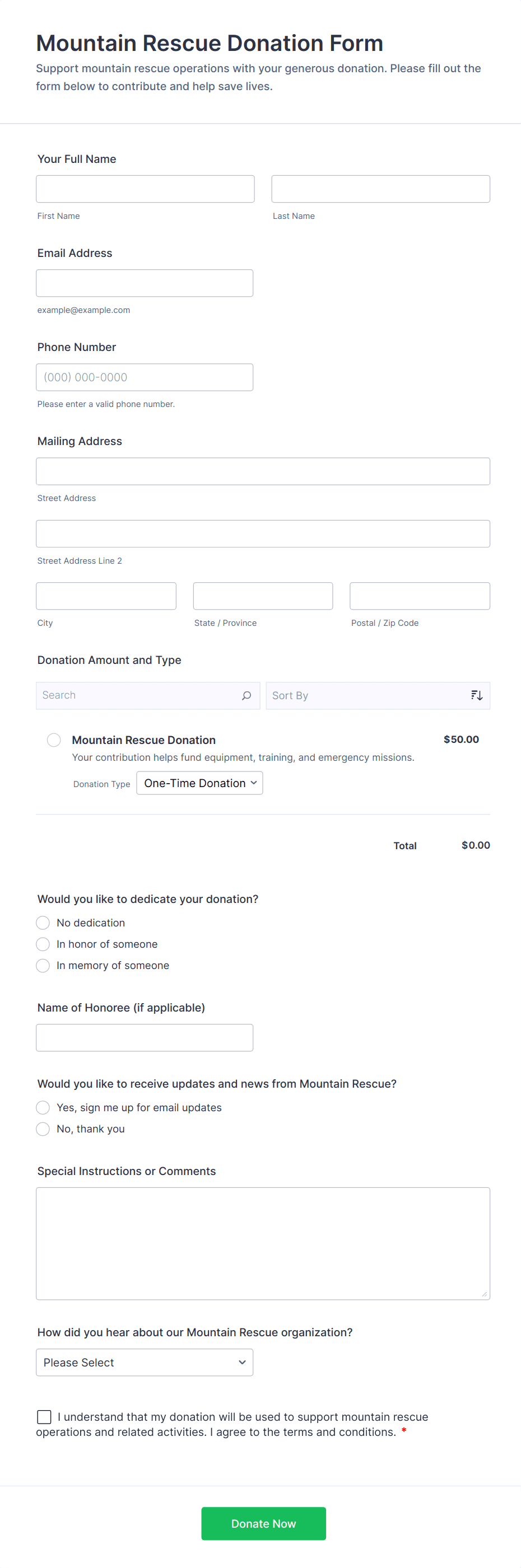Choose the No dedication option

(43, 923)
